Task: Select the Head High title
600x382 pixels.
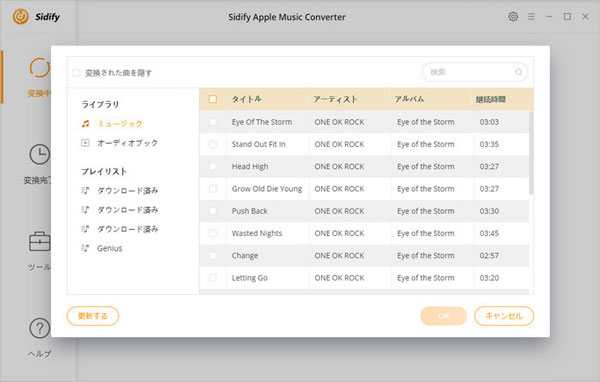Action: 250,167
